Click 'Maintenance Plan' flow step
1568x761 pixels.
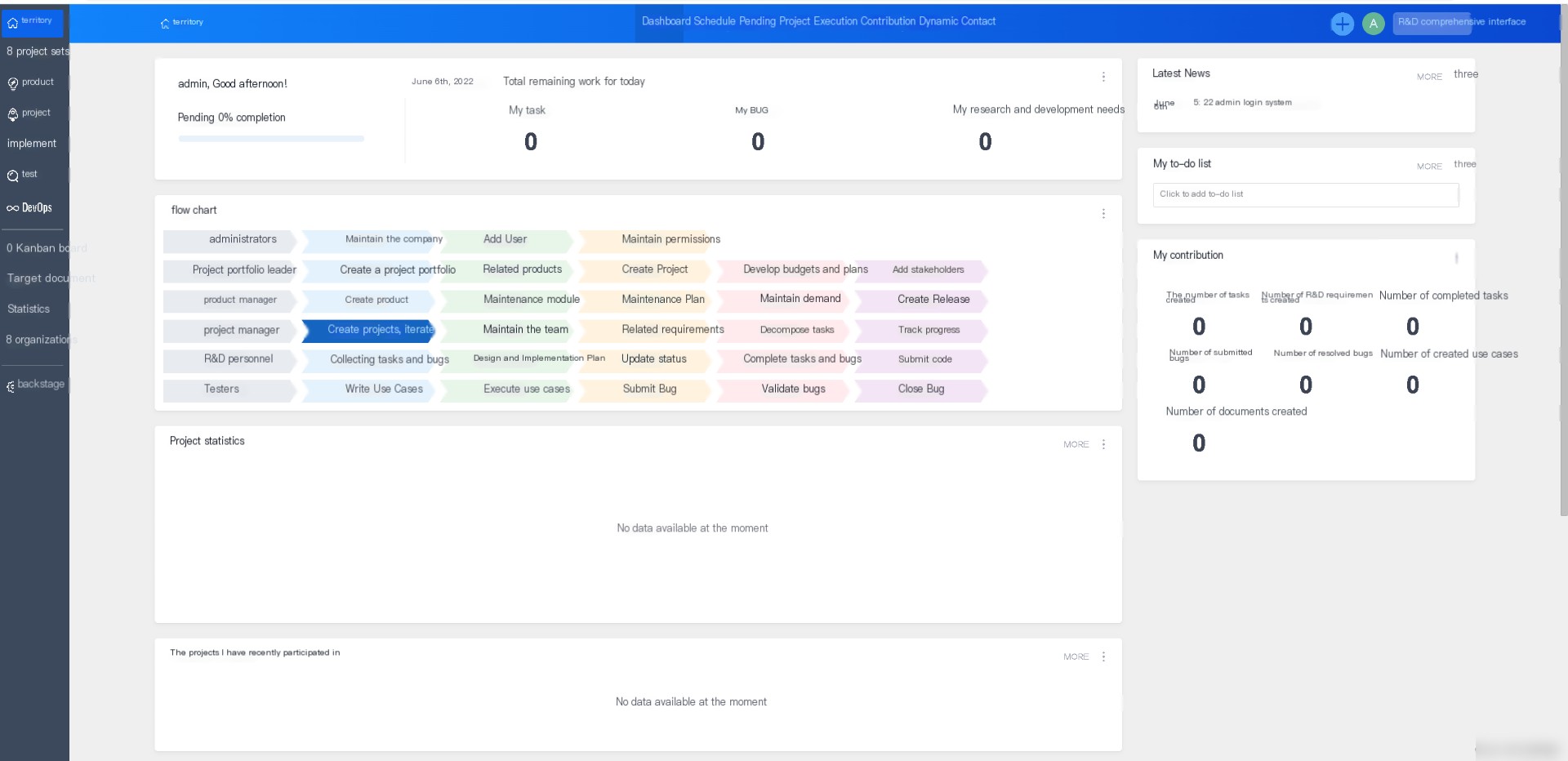pyautogui.click(x=645, y=300)
